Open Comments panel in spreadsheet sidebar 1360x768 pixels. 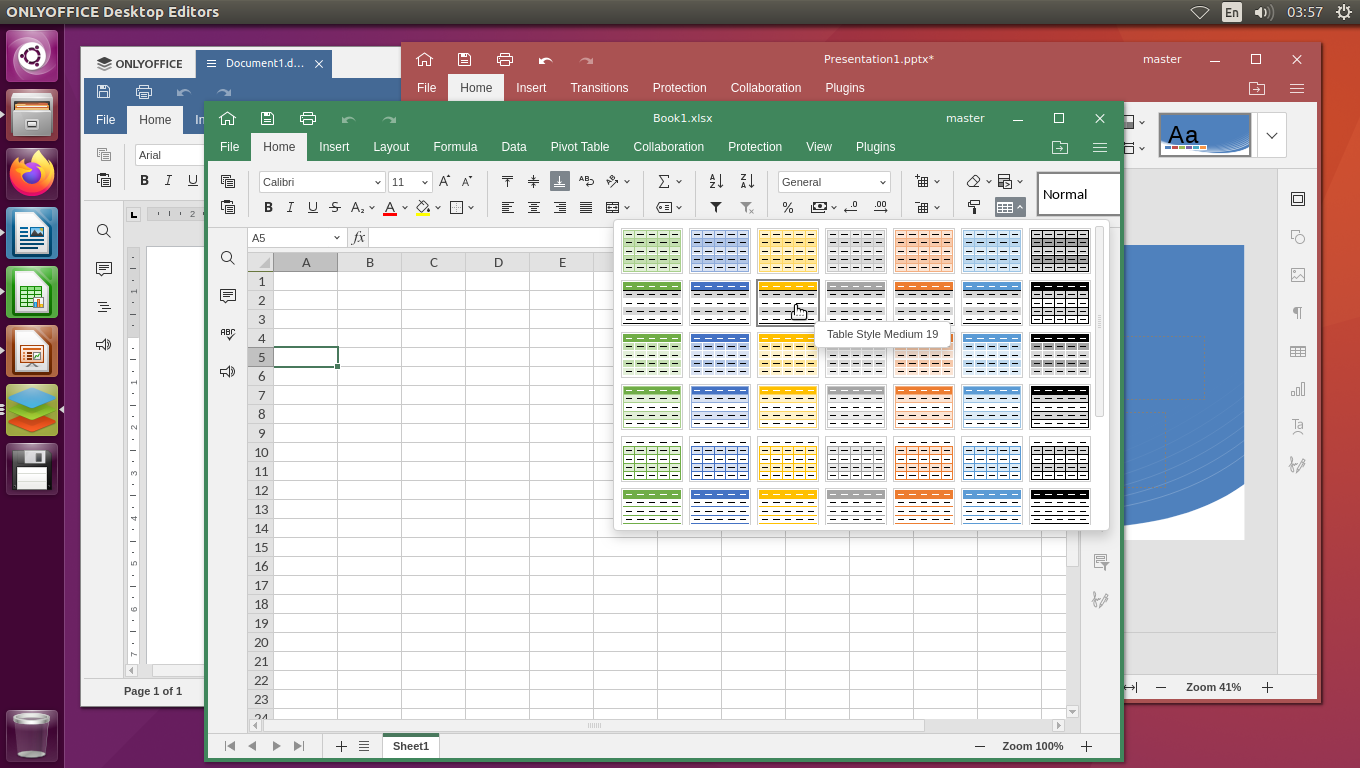228,296
